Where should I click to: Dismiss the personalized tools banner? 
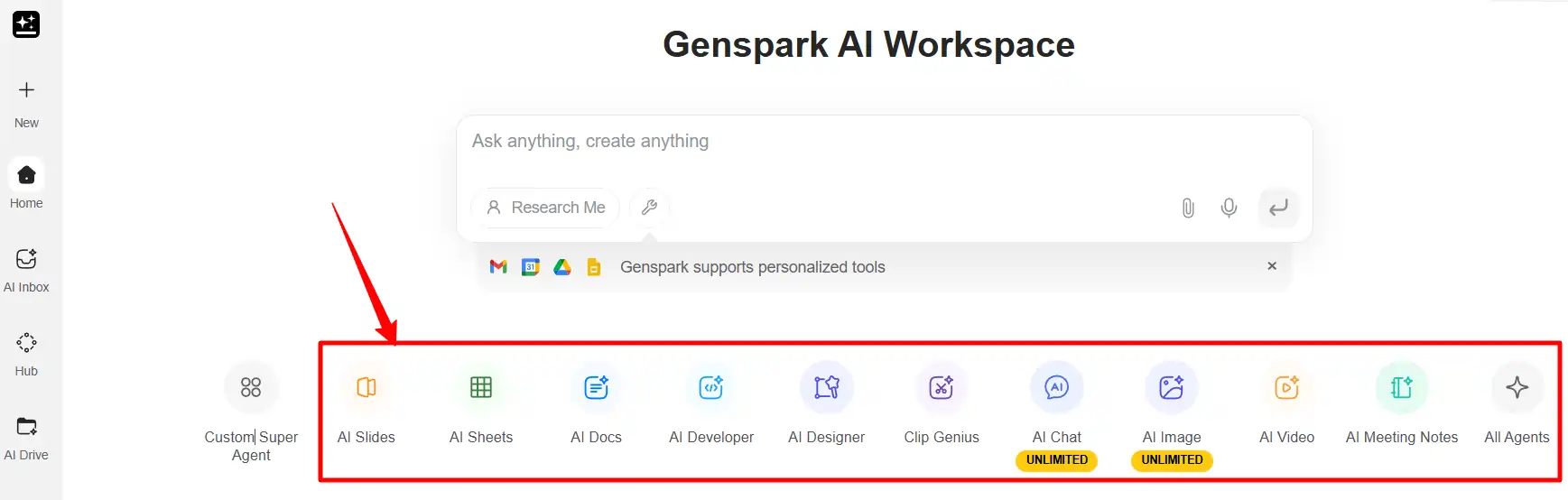click(1272, 266)
